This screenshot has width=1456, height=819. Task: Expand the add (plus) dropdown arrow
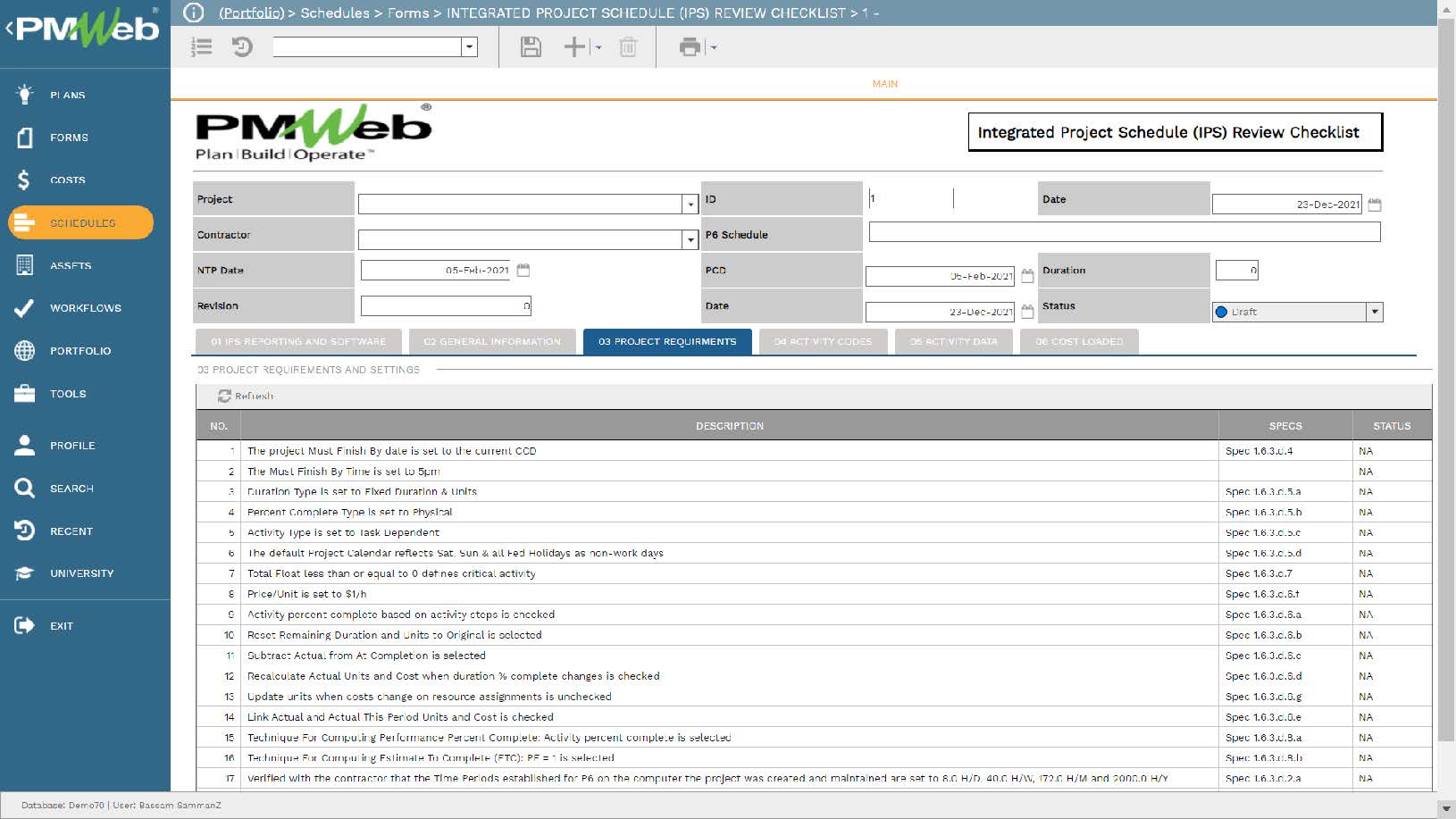tap(598, 47)
